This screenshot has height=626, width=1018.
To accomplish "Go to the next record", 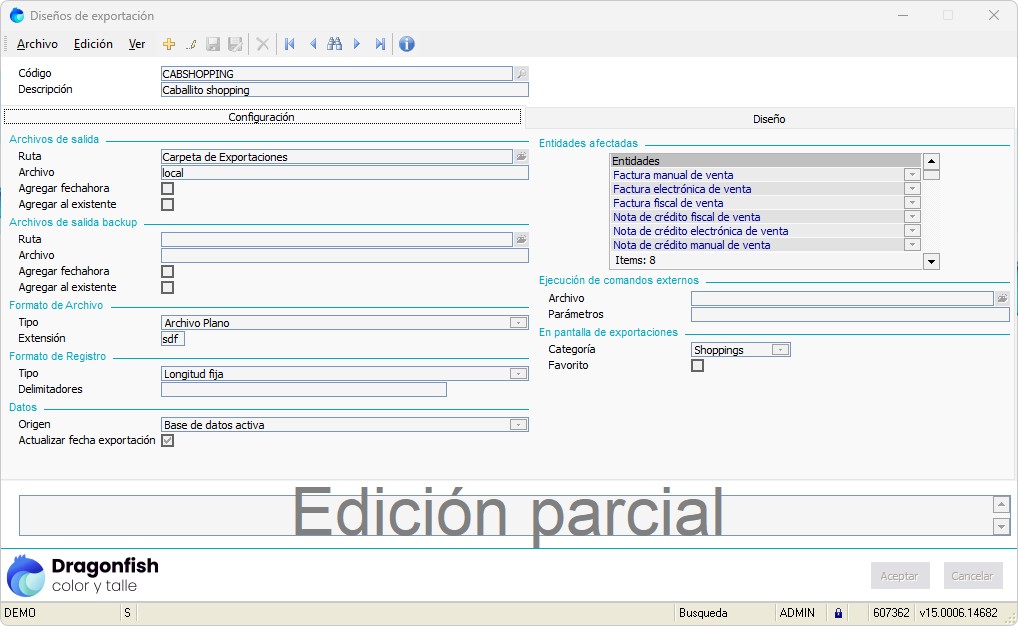I will click(357, 44).
